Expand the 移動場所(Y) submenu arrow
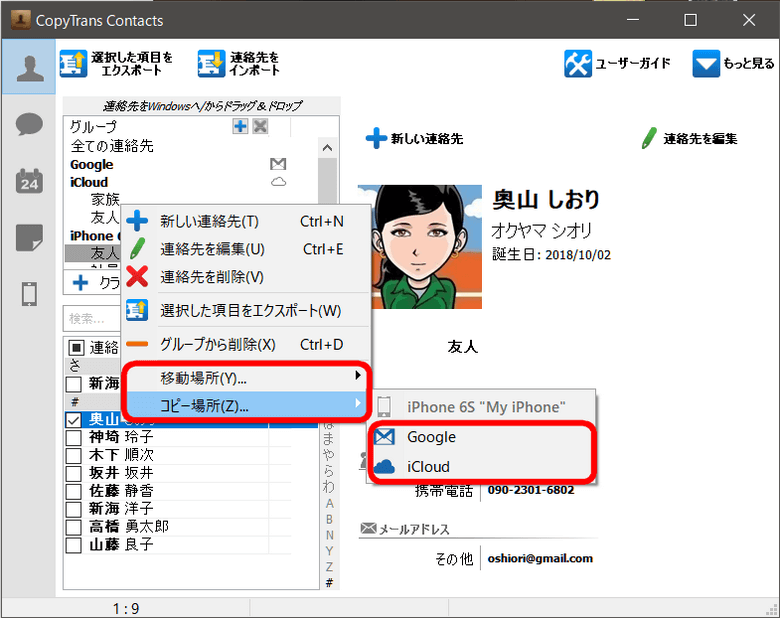Image resolution: width=780 pixels, height=618 pixels. pos(358,376)
